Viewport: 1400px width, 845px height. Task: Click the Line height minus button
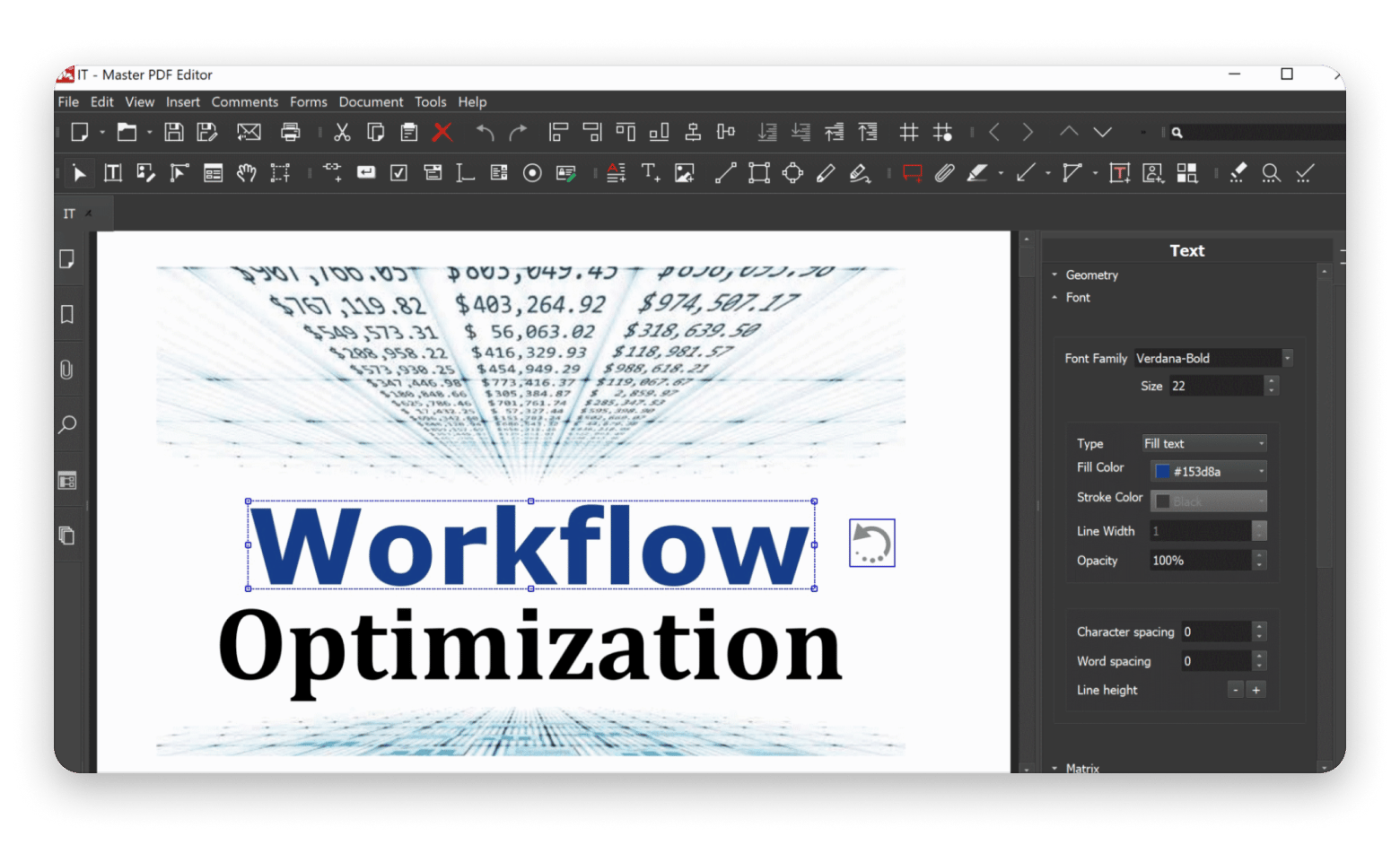click(1236, 690)
